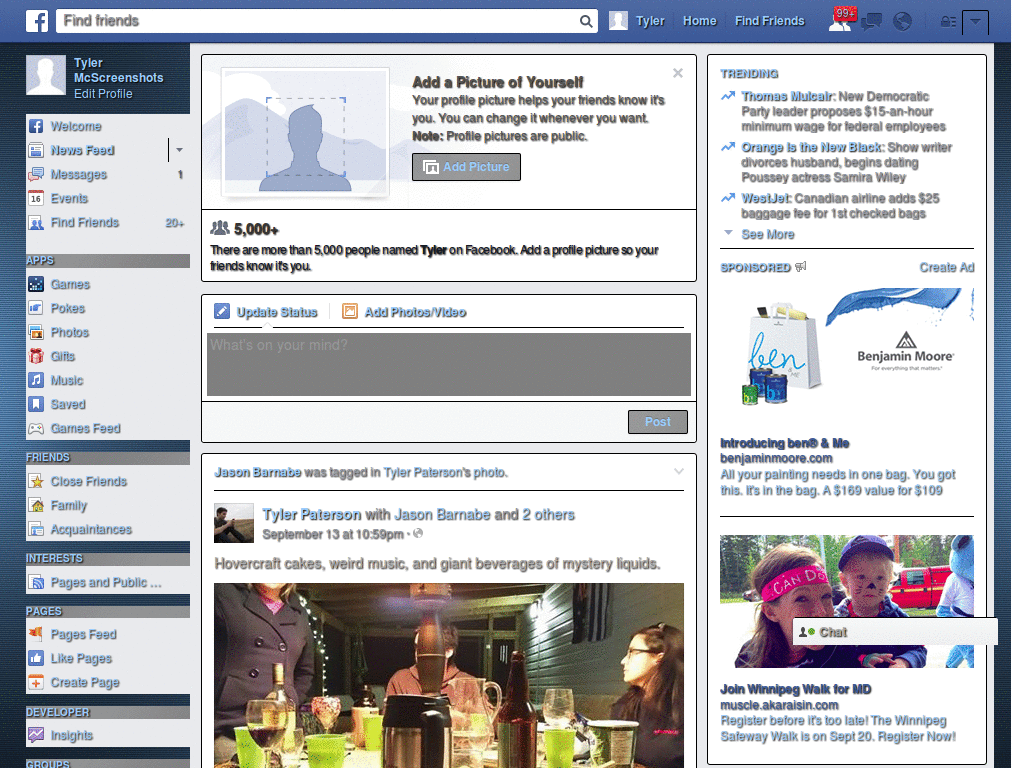Open the Benjamin Moore ad image
The image size is (1024, 768).
coord(846,349)
